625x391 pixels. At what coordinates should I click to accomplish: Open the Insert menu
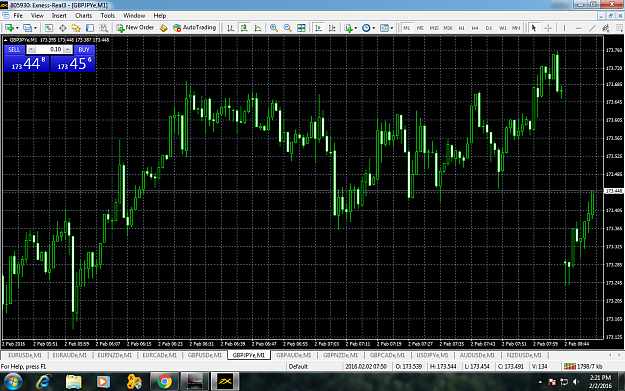click(59, 16)
